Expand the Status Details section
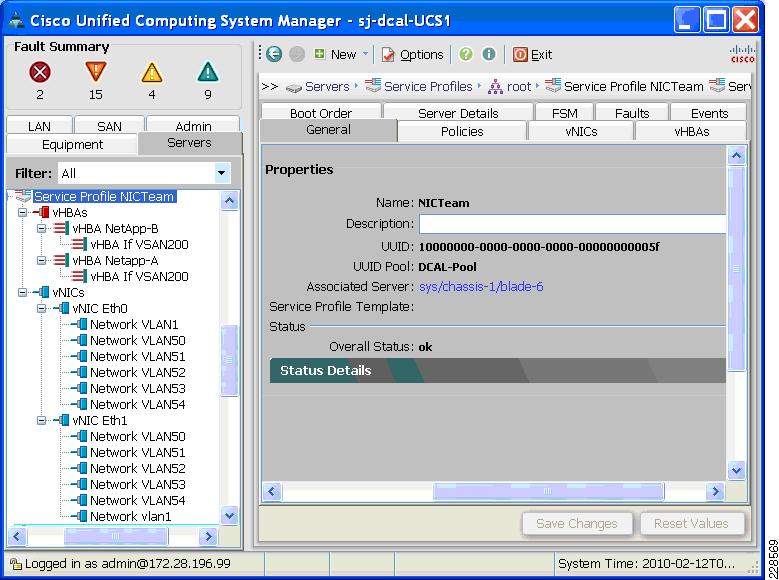 [497, 371]
